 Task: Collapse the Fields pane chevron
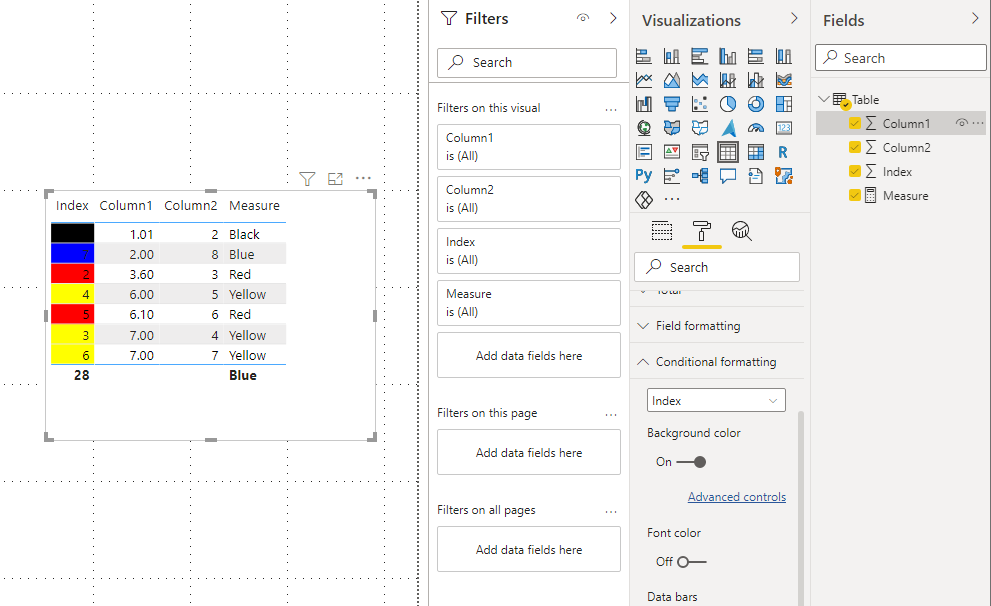point(975,19)
